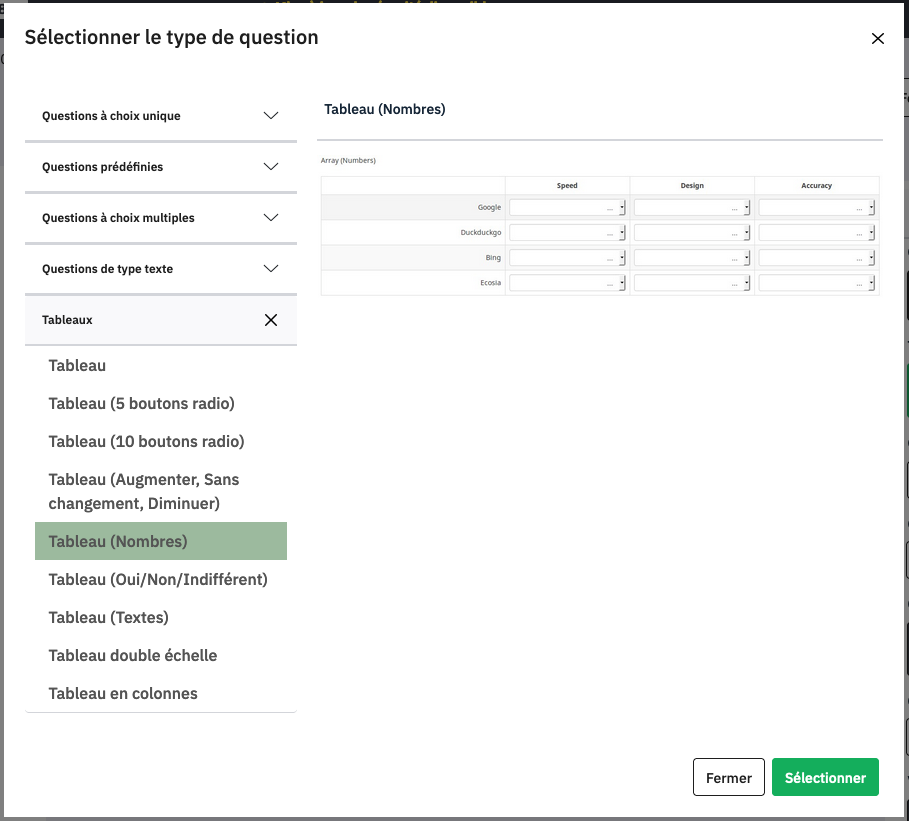The height and width of the screenshot is (821, 909).
Task: Open Google Speed dropdown in preview
Action: [x=567, y=208]
